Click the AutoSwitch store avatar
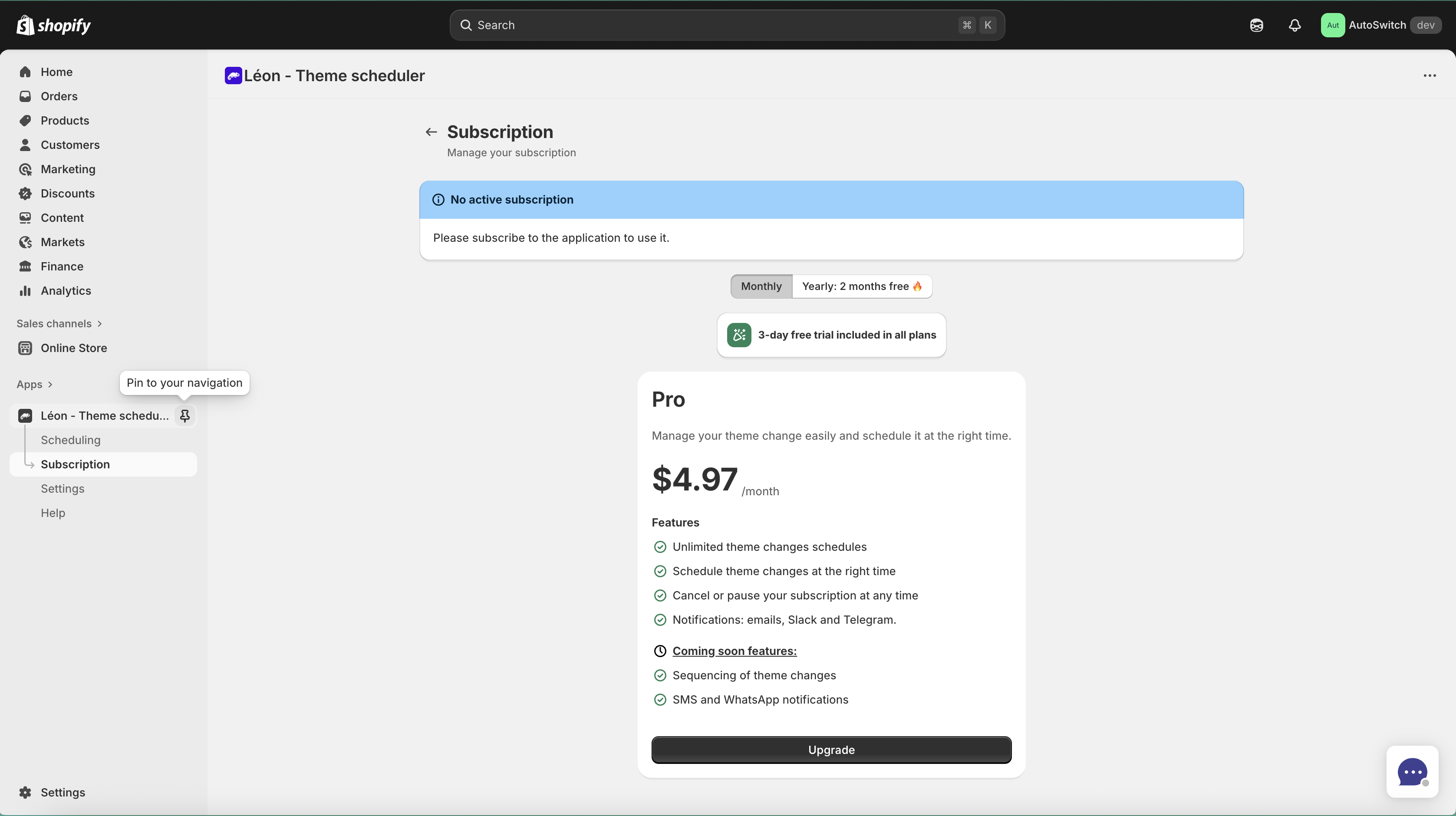Screen dimensions: 1456x816 coord(1333,25)
